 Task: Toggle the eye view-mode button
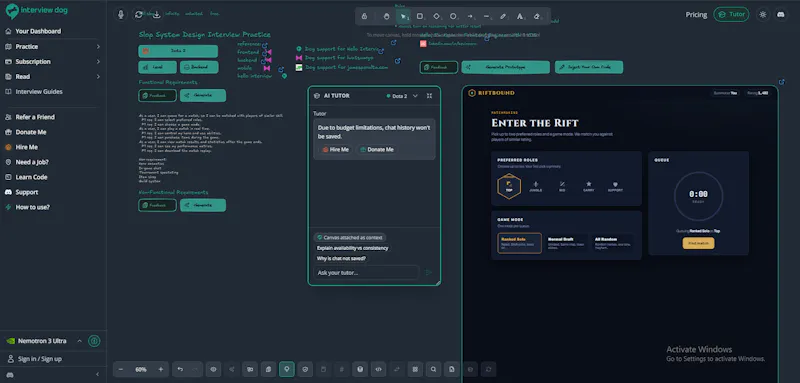pyautogui.click(x=213, y=369)
